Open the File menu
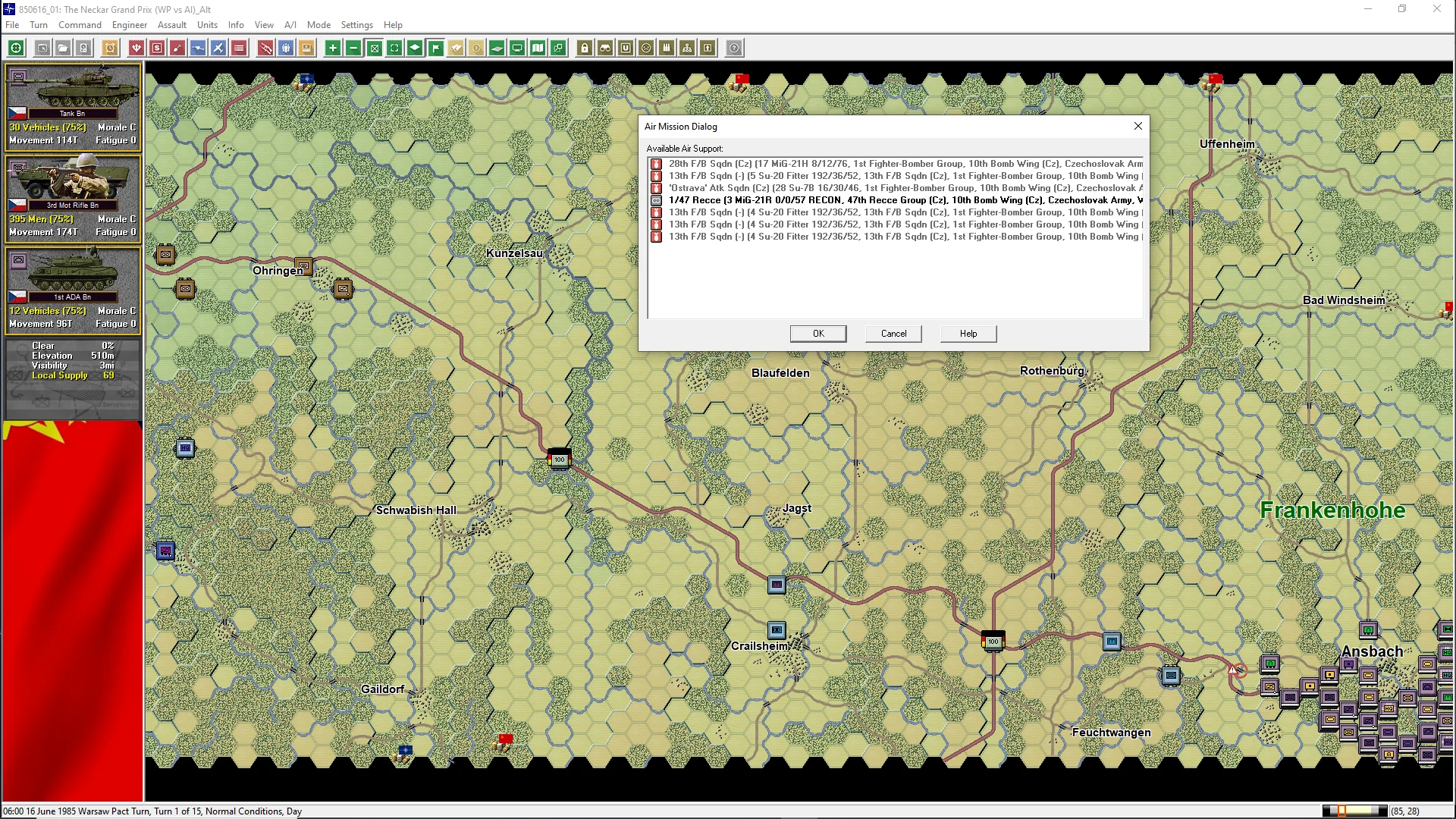The width and height of the screenshot is (1456, 819). pyautogui.click(x=12, y=25)
